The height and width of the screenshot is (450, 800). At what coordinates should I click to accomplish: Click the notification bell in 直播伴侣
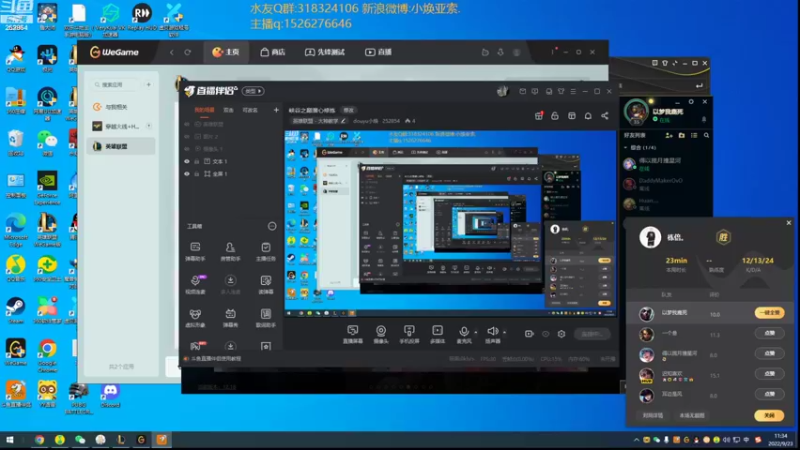[588, 116]
